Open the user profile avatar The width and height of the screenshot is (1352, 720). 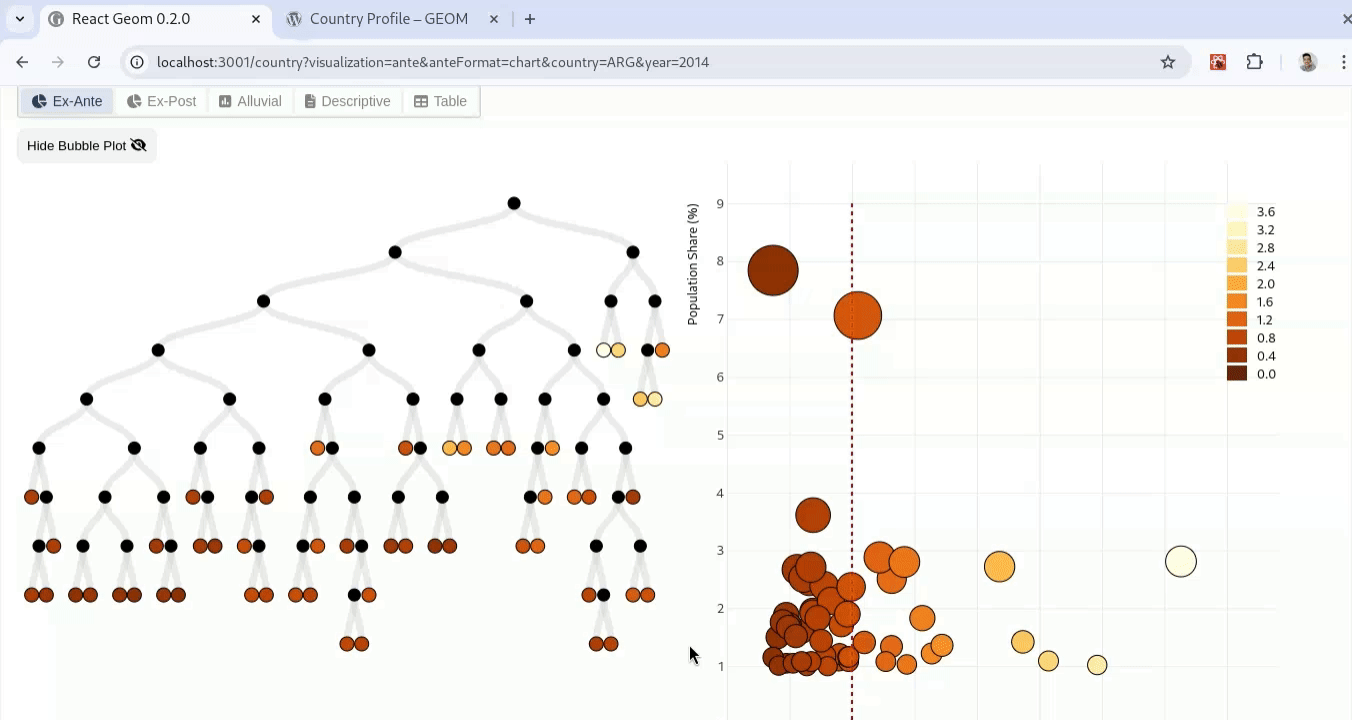[1308, 62]
